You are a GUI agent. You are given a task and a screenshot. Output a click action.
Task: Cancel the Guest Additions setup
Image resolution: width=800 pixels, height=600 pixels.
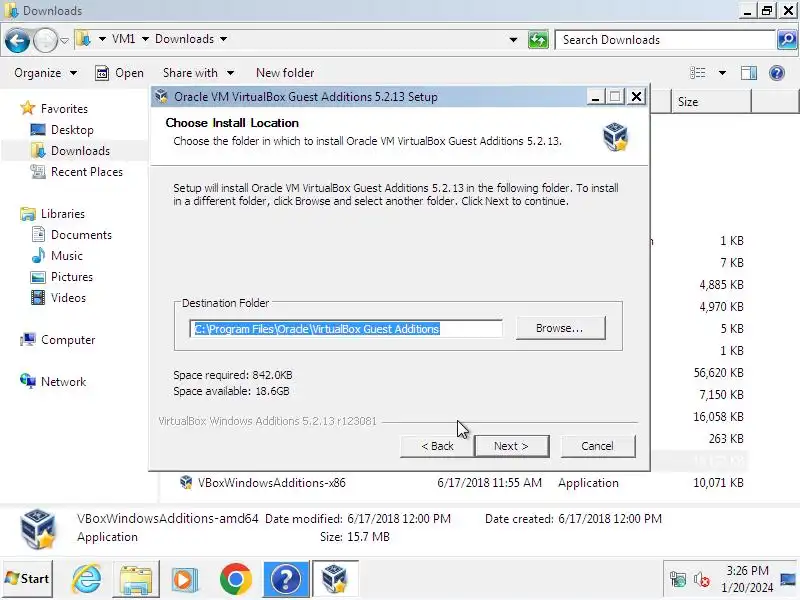[597, 446]
